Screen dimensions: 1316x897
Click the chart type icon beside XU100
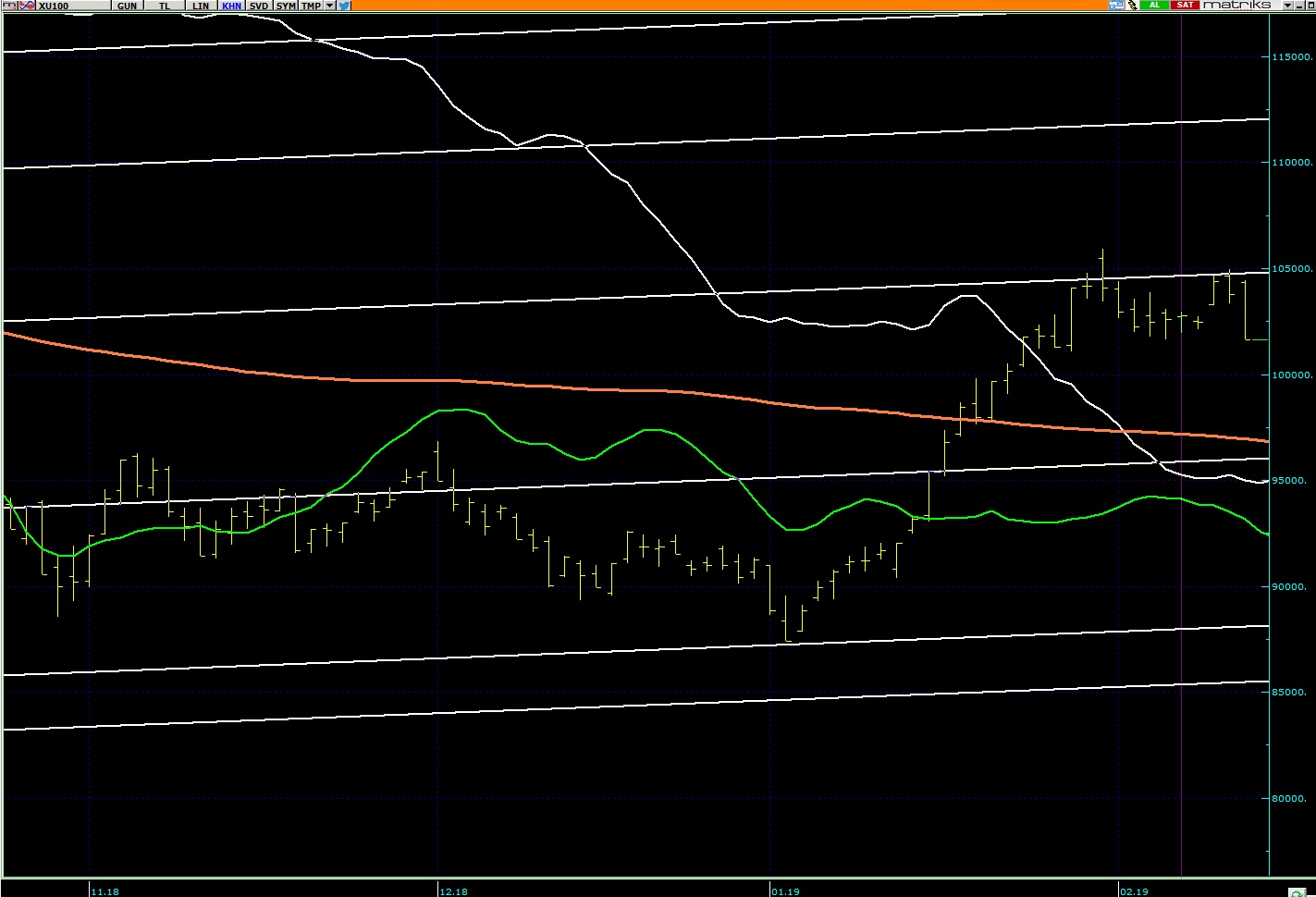9,6
